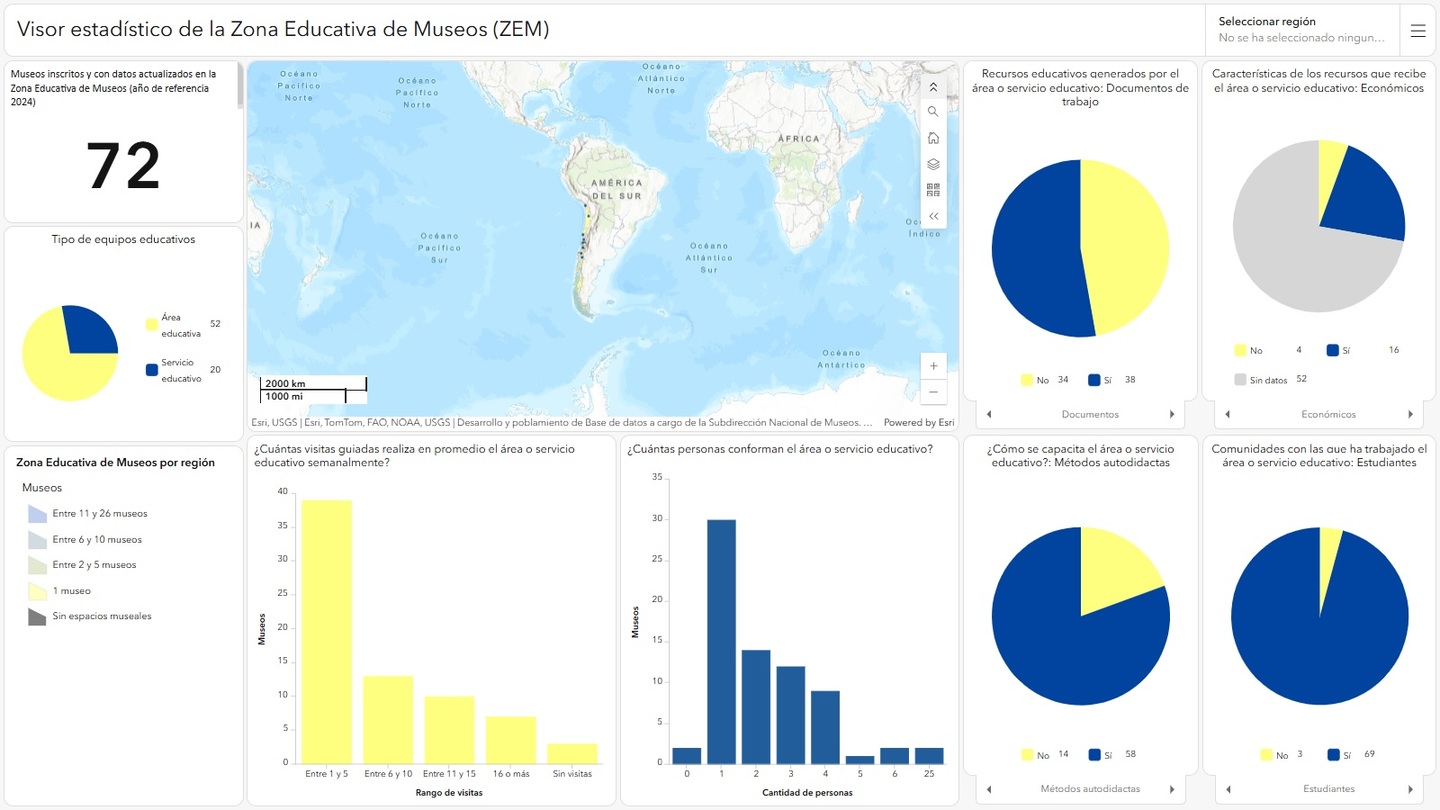The height and width of the screenshot is (810, 1440).
Task: Hide map toolbar using double-left chevron
Action: click(933, 216)
